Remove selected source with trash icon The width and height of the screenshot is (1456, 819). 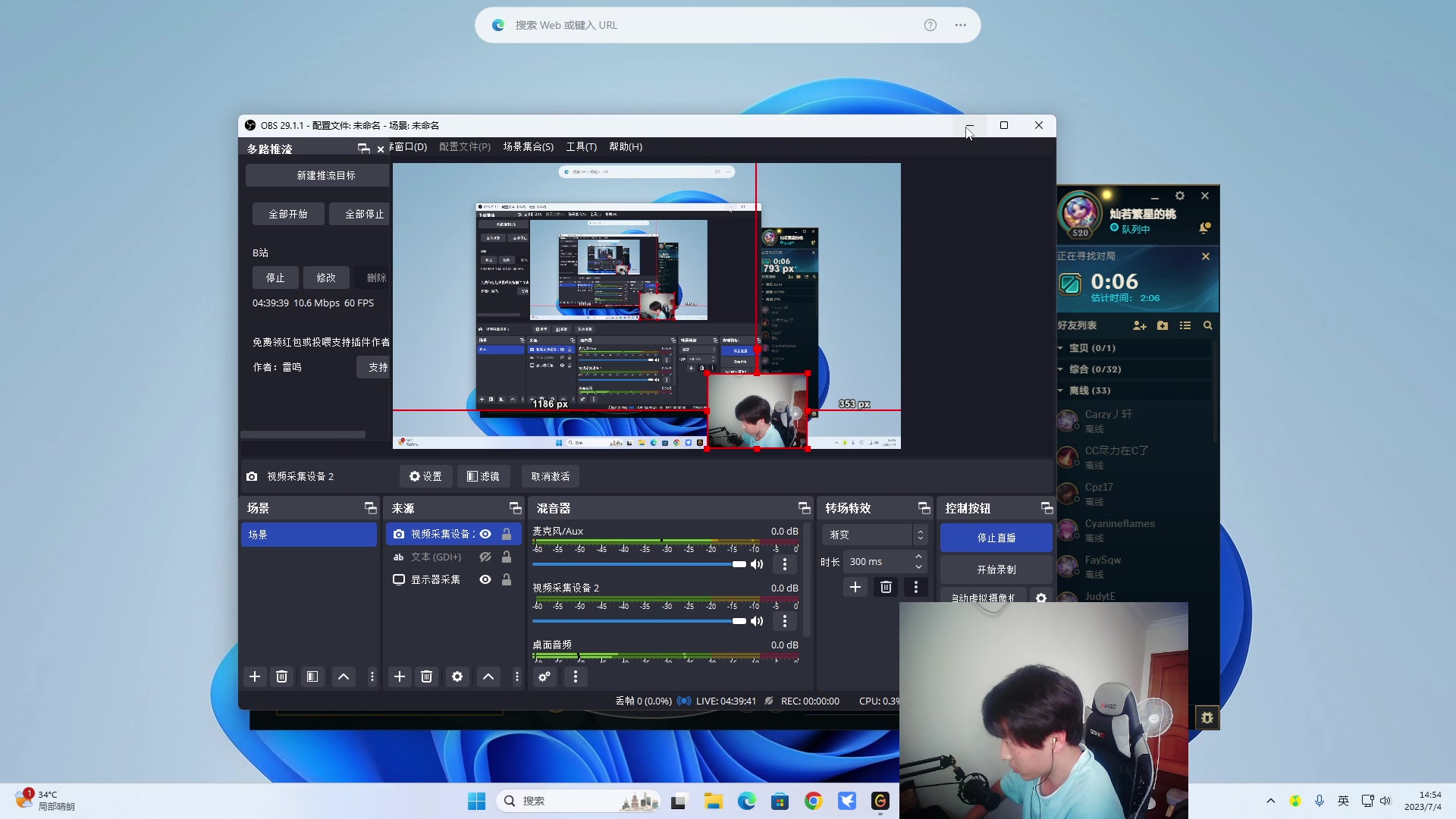(426, 676)
